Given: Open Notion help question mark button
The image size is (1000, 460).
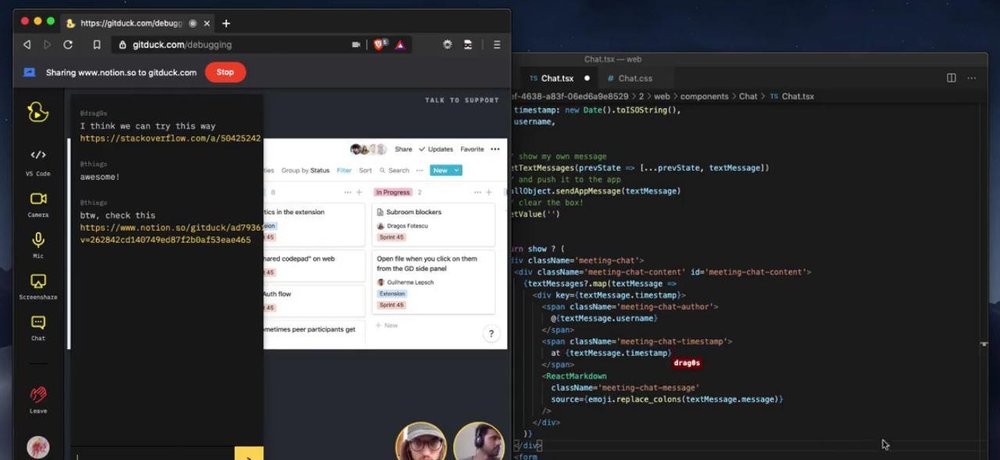Looking at the screenshot, I should [x=491, y=334].
